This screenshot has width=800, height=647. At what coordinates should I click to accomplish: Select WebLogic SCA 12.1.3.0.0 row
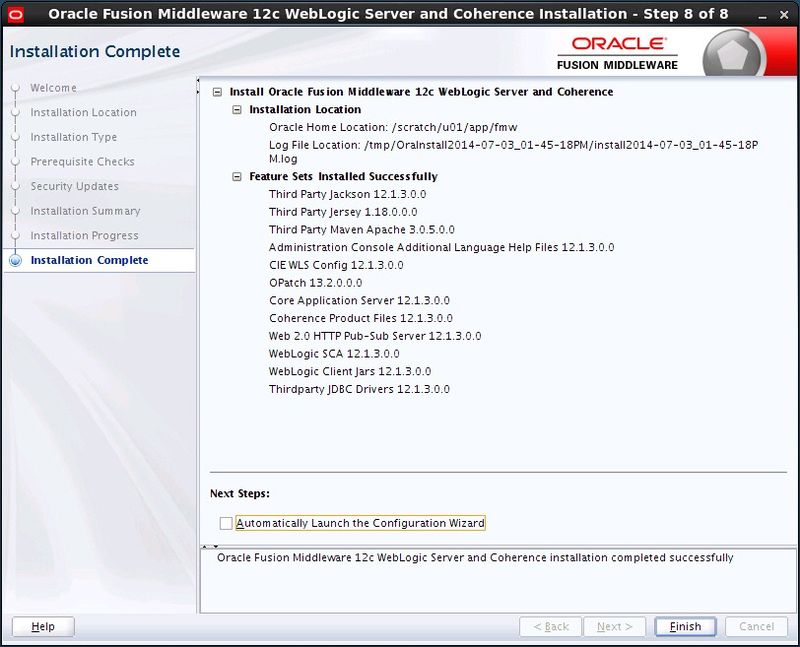[334, 354]
